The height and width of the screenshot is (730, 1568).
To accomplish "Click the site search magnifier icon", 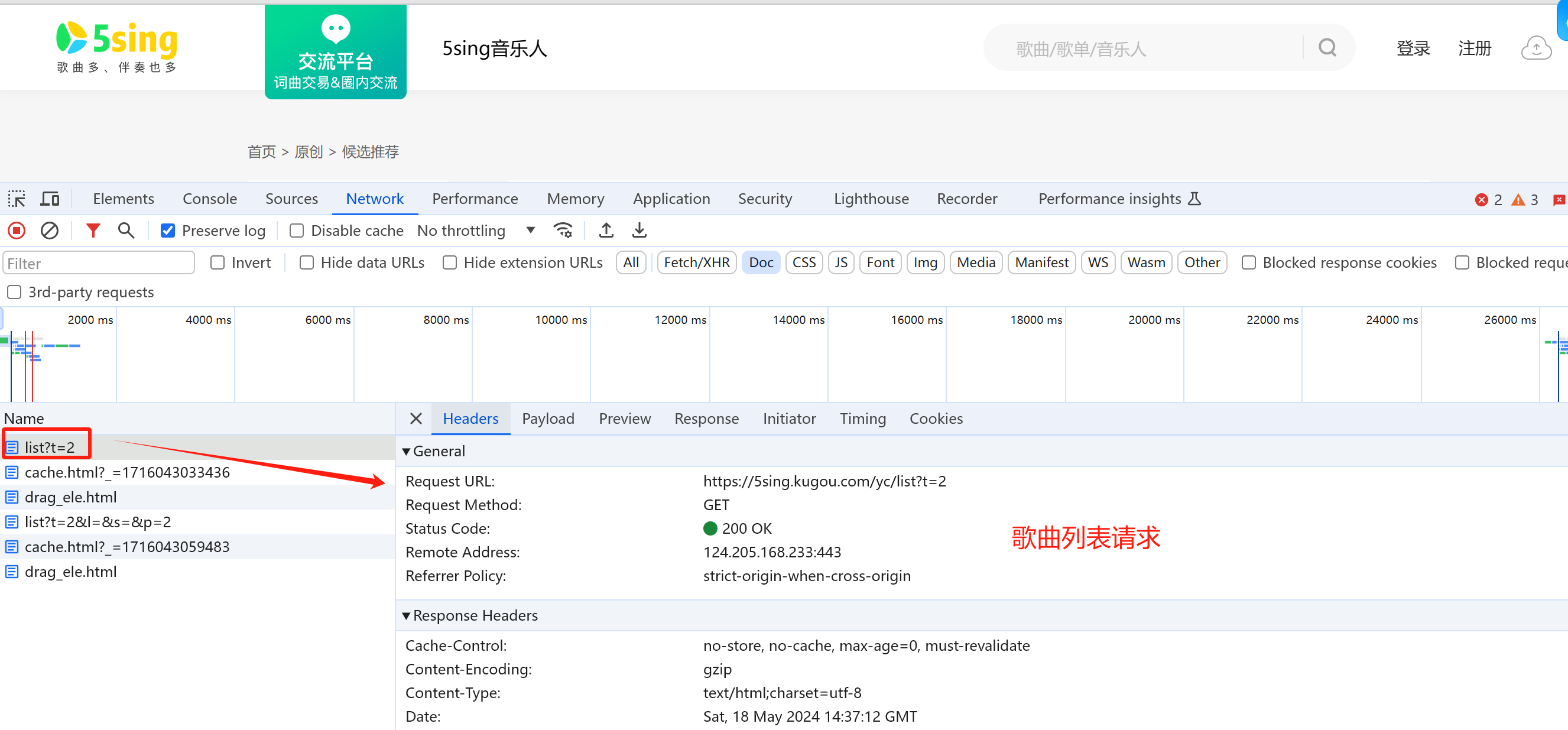I will click(1327, 47).
